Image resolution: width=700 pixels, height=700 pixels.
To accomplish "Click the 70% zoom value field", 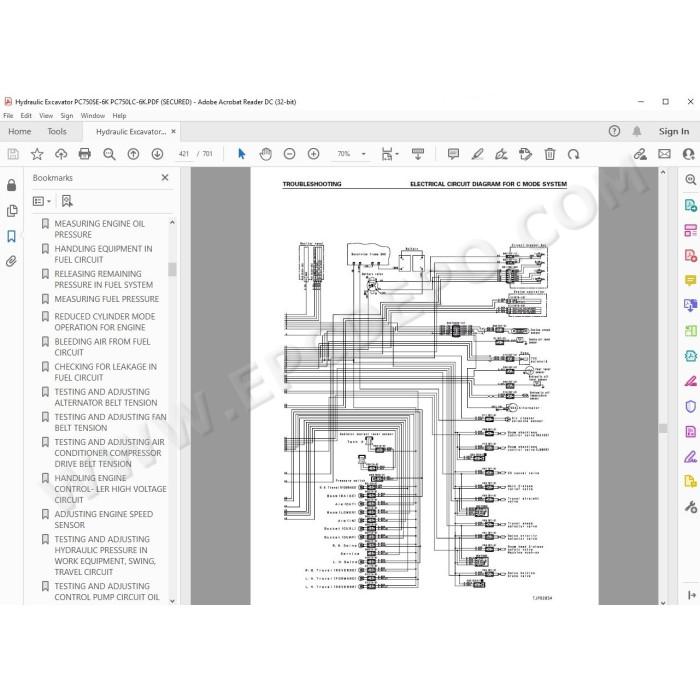I will coord(344,154).
